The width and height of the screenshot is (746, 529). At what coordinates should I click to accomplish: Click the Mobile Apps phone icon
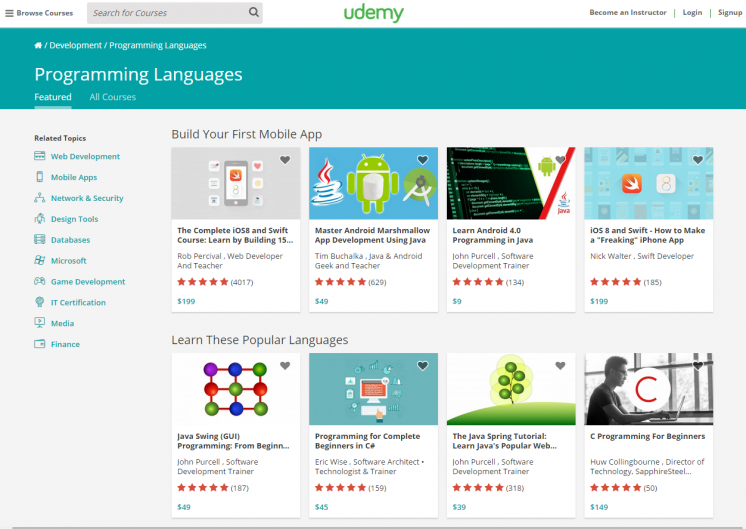coord(39,177)
